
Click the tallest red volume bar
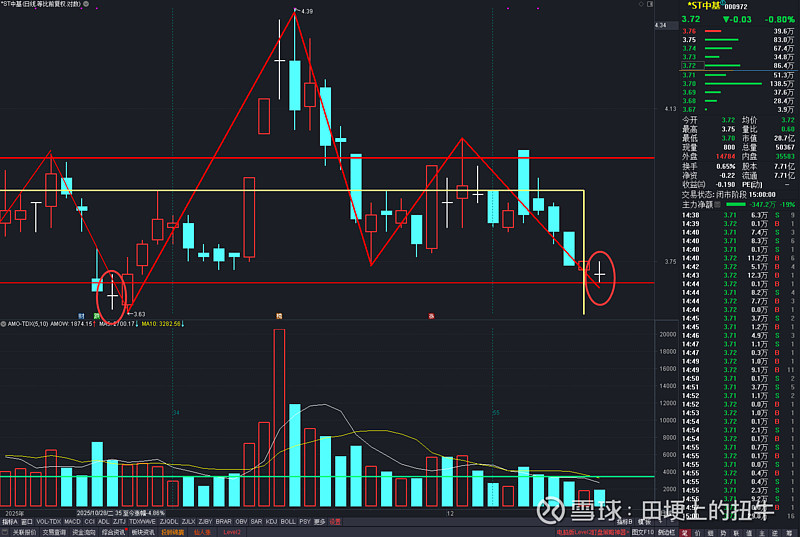(x=279, y=418)
